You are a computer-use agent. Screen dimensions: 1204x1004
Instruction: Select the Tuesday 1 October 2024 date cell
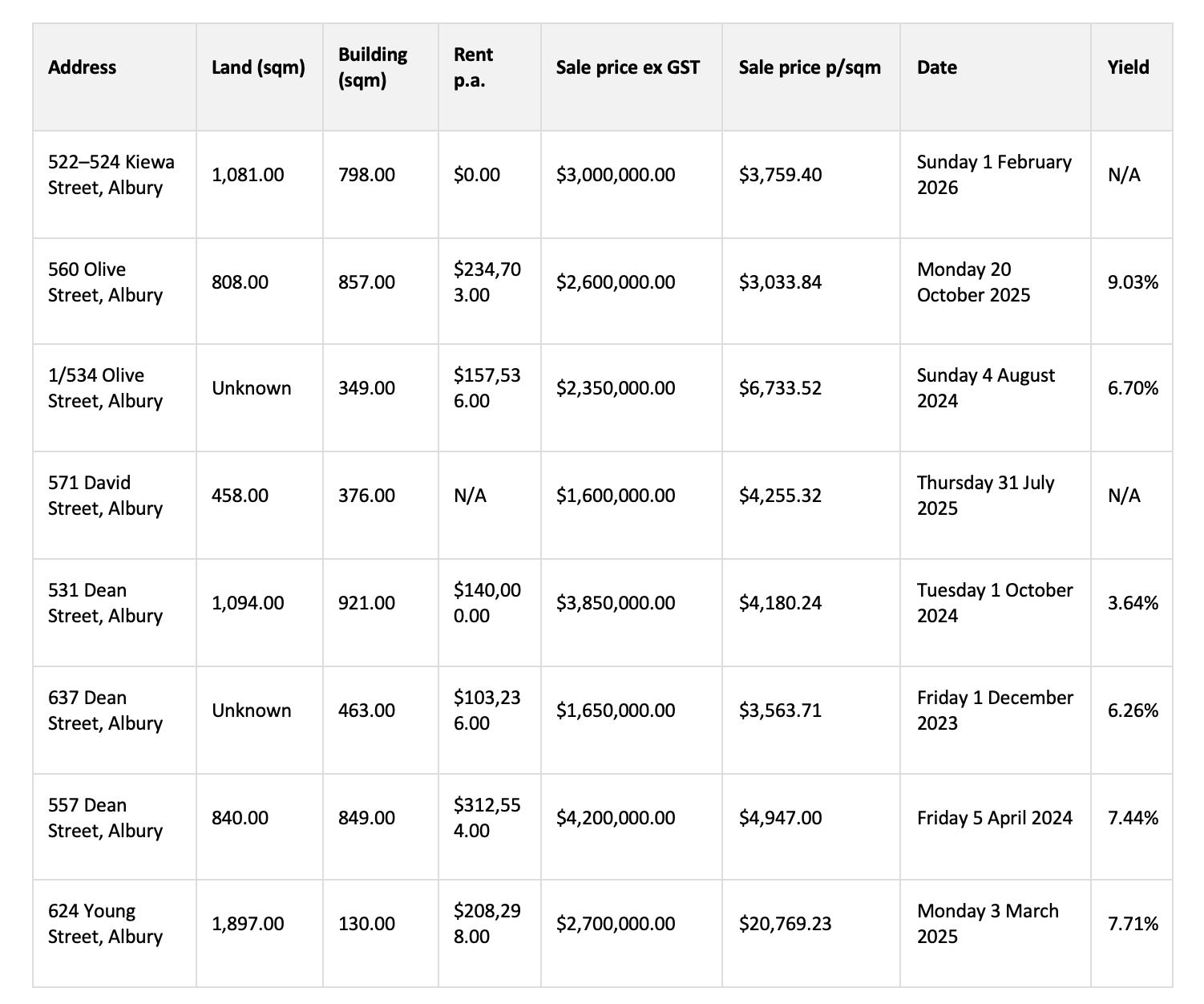point(995,603)
